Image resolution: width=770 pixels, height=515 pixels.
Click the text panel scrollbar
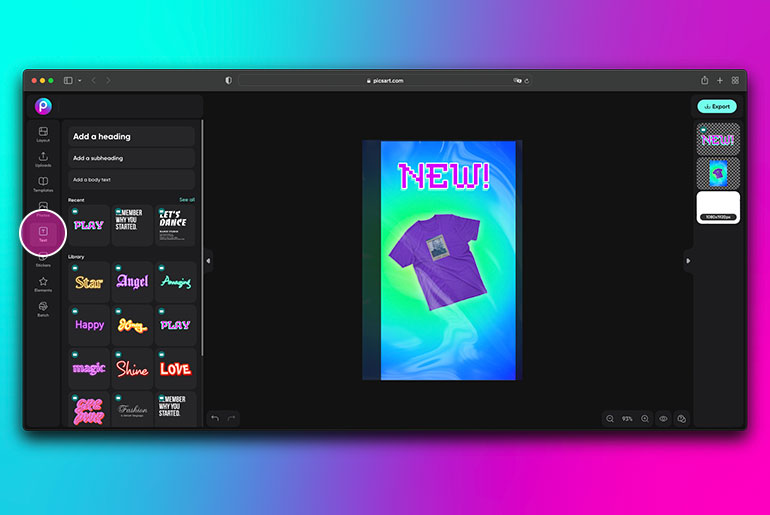coord(202,238)
